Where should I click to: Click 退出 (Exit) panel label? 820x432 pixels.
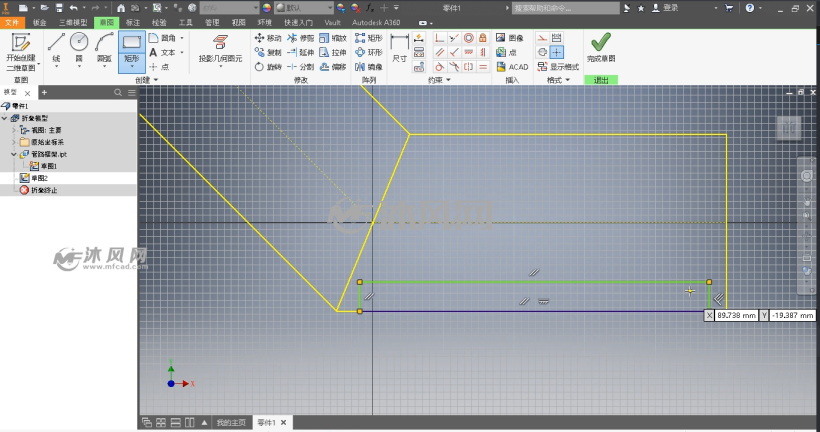(x=601, y=80)
